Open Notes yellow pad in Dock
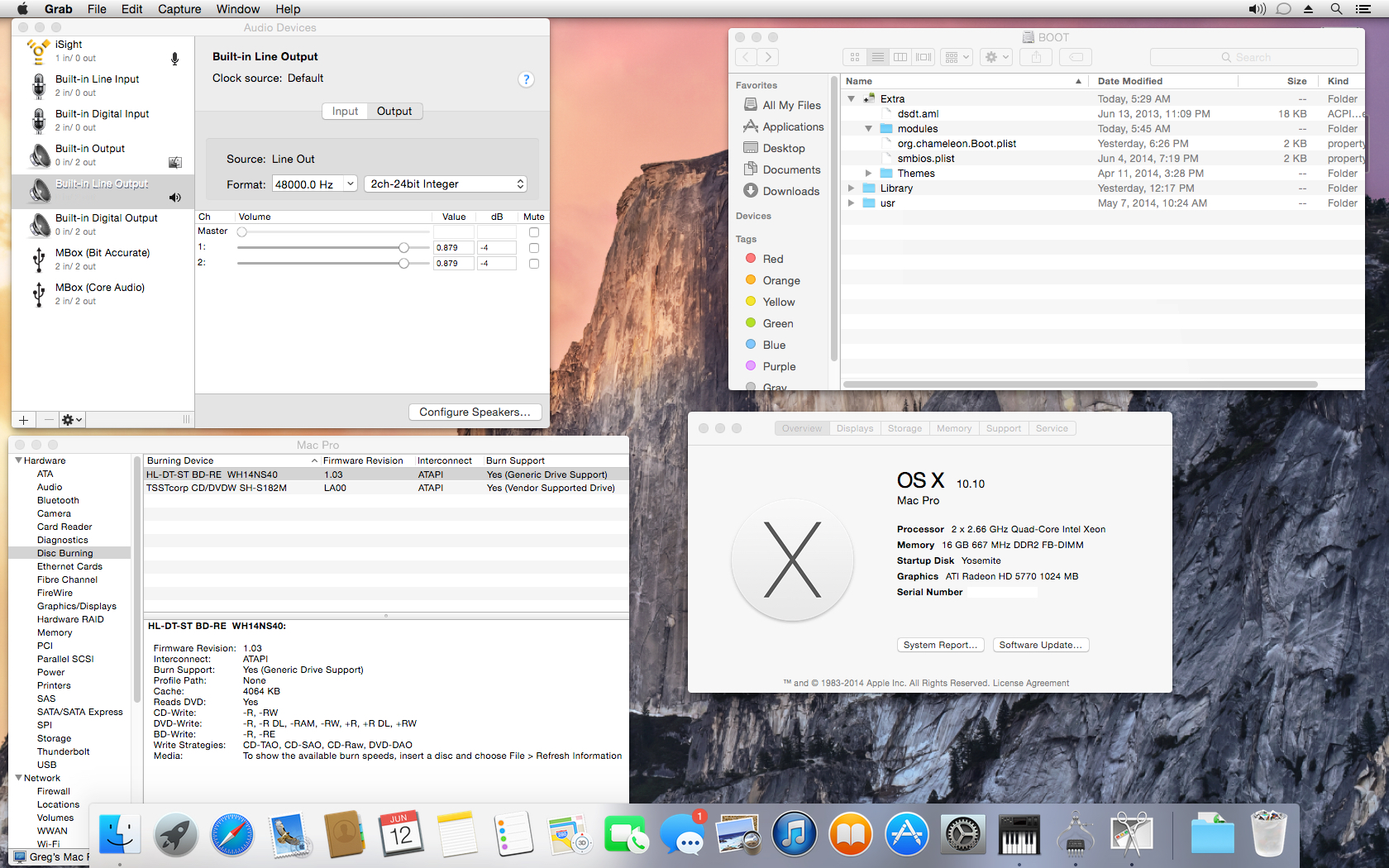This screenshot has width=1389, height=868. click(x=457, y=833)
